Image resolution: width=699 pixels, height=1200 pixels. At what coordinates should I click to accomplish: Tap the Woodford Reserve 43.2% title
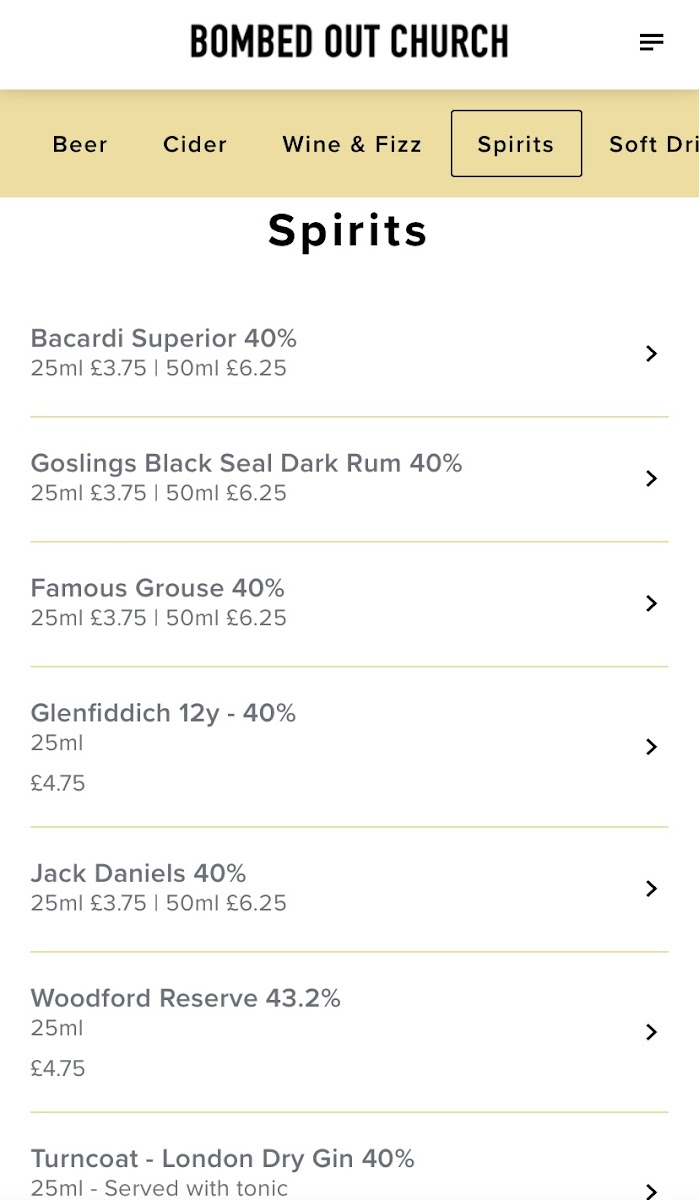coord(185,998)
